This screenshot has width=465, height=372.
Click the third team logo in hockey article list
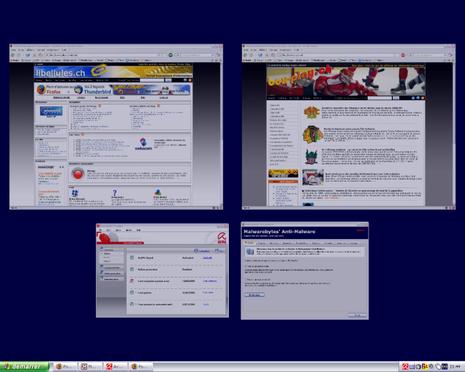[312, 156]
